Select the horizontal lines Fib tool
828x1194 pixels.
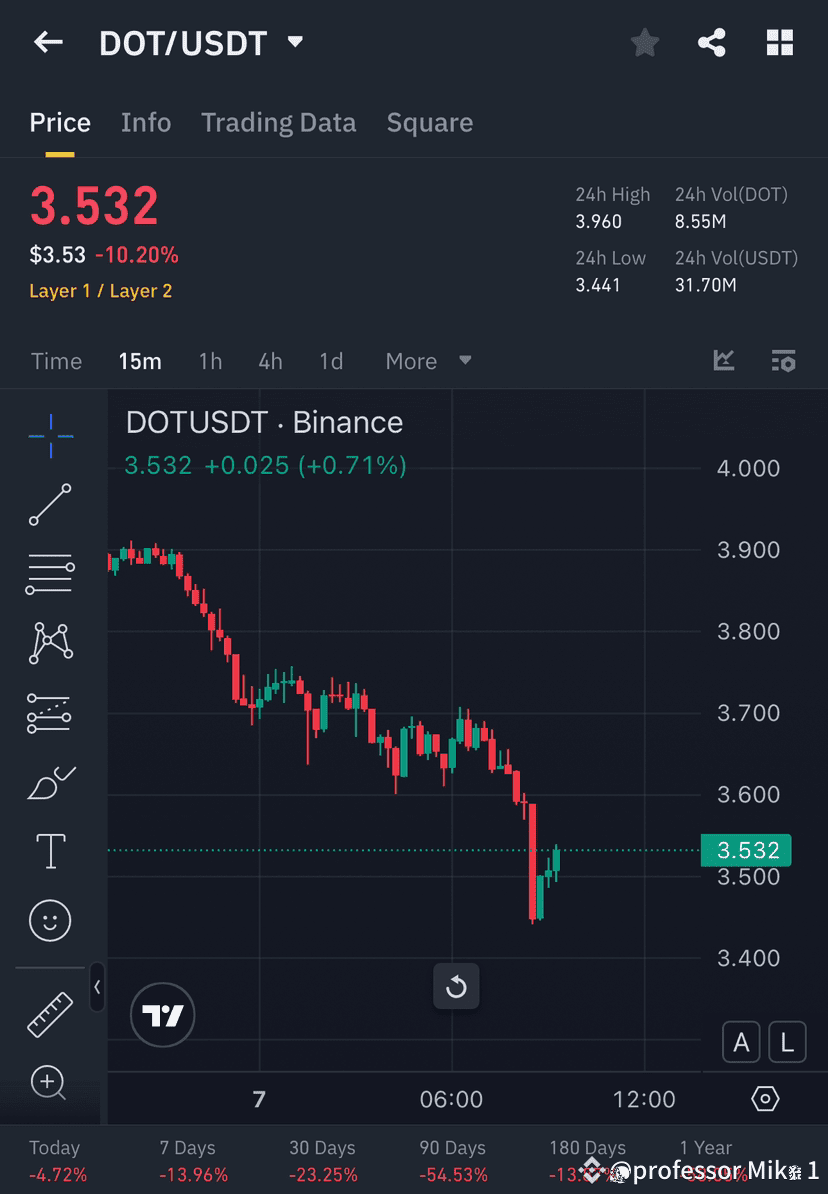[x=50, y=573]
